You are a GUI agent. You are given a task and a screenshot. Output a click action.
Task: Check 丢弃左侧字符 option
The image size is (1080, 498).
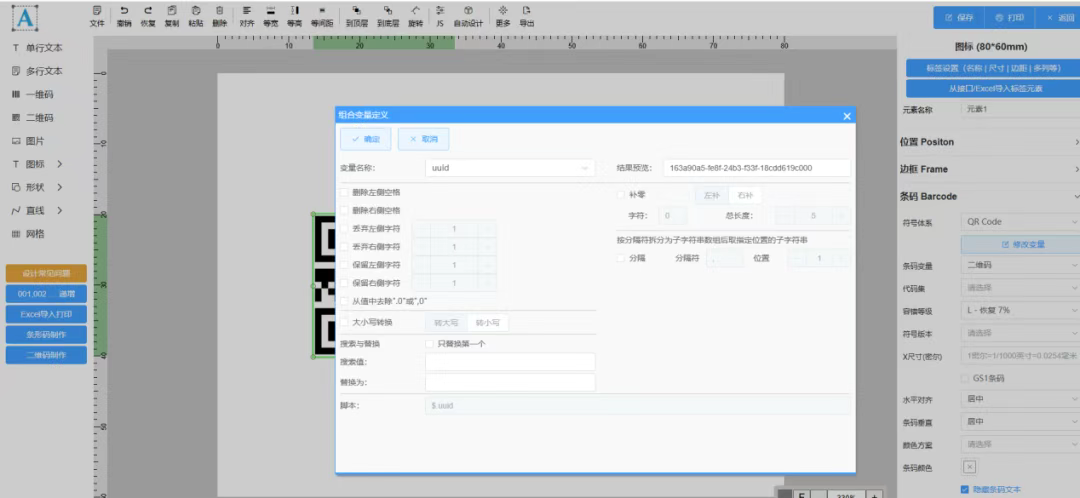[x=344, y=229]
